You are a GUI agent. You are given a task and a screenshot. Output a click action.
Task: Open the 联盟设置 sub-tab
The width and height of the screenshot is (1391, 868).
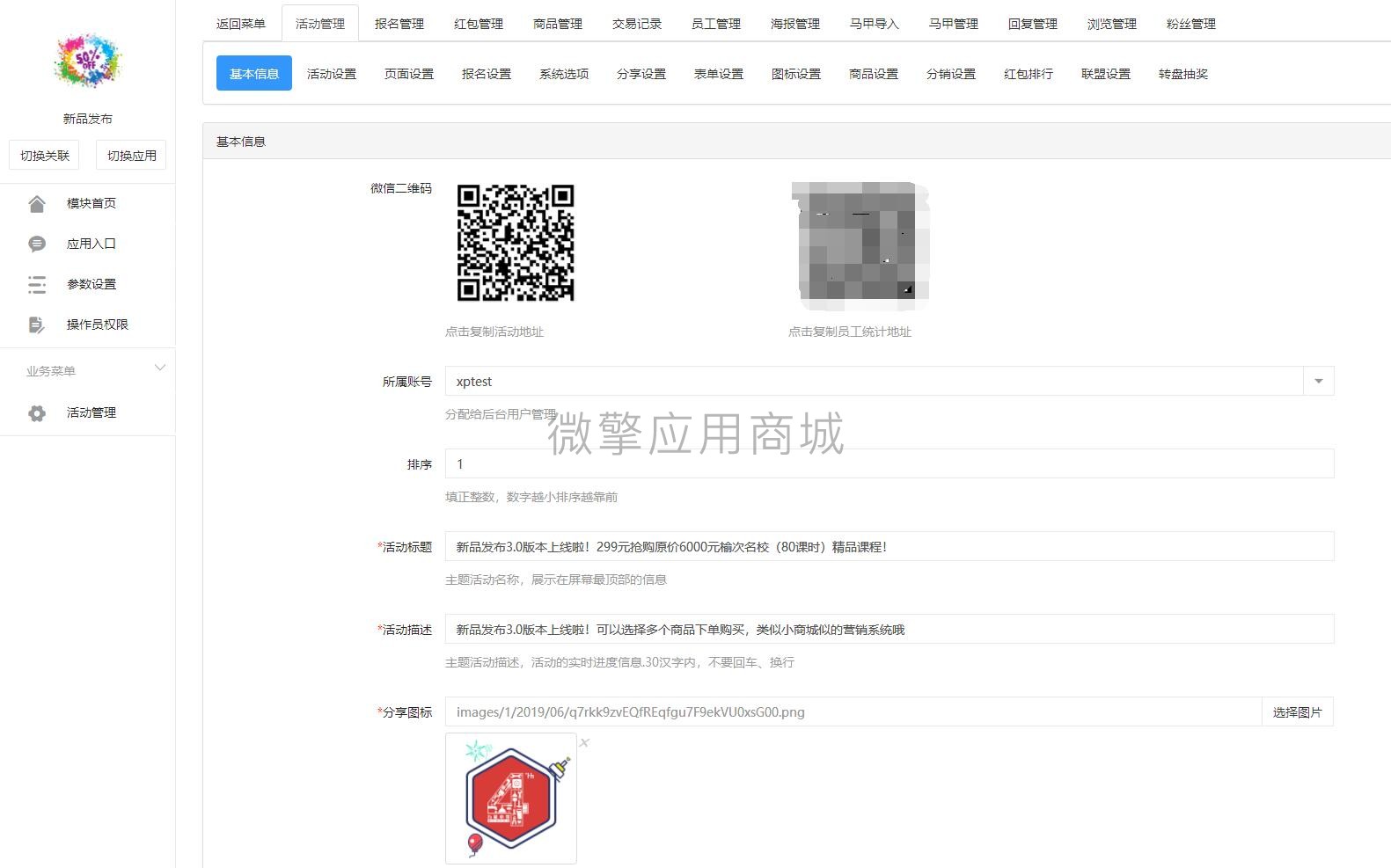tap(1106, 74)
